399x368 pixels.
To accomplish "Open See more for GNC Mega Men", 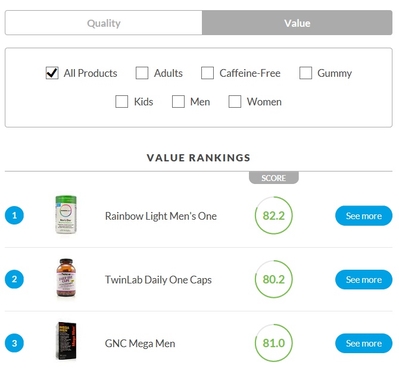I will coord(364,343).
